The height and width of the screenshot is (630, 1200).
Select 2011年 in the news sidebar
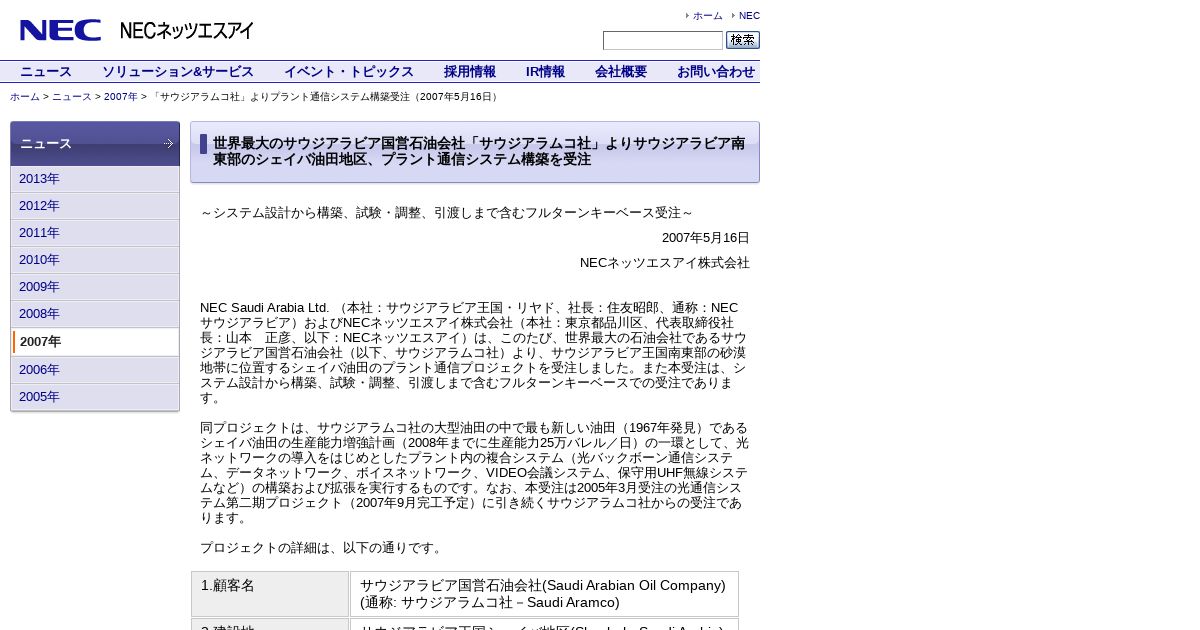95,233
